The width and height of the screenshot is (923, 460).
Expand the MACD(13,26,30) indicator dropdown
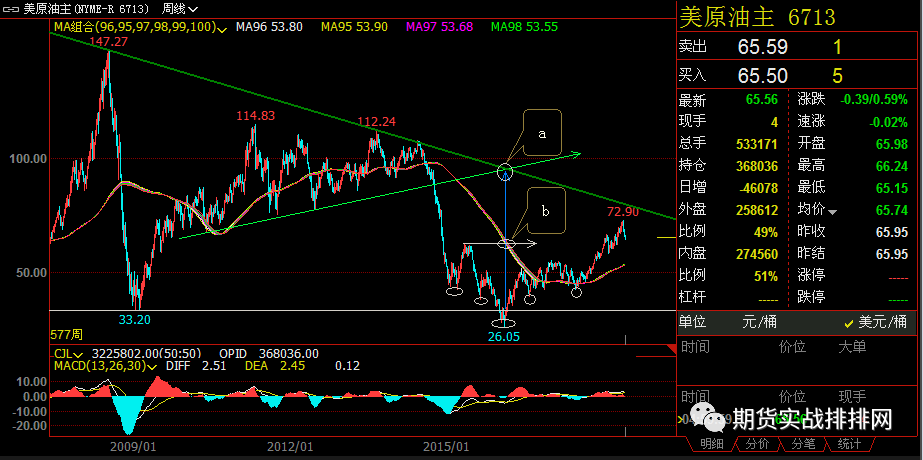point(152,366)
